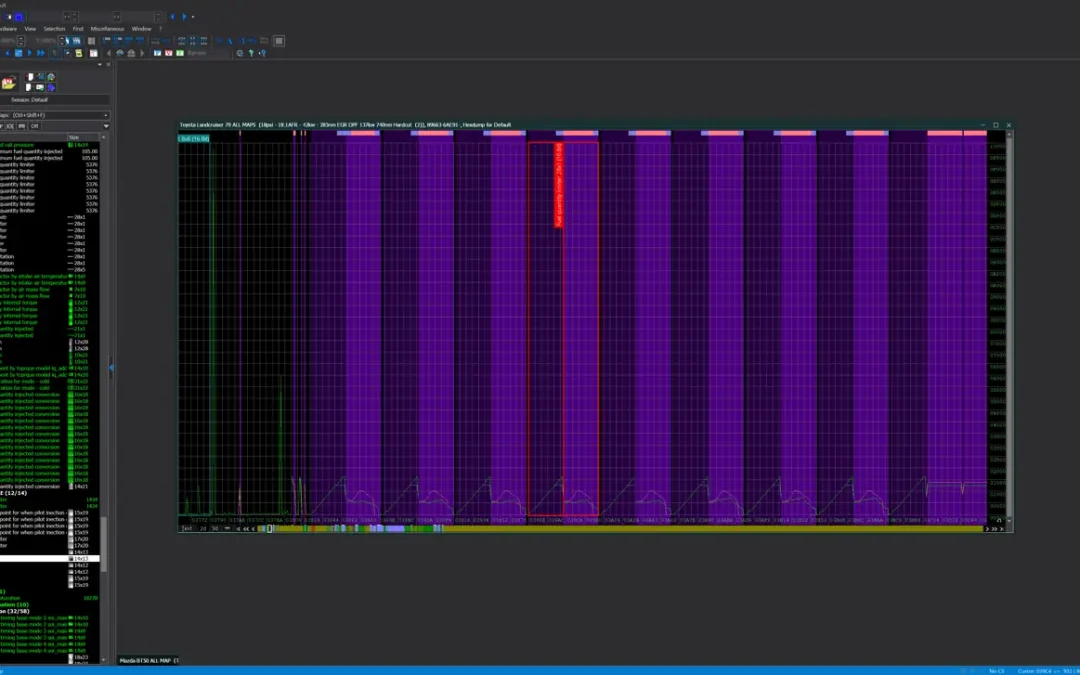Open the maps search dropdown arrow
Screen dimensions: 1080x675
click(x=106, y=115)
